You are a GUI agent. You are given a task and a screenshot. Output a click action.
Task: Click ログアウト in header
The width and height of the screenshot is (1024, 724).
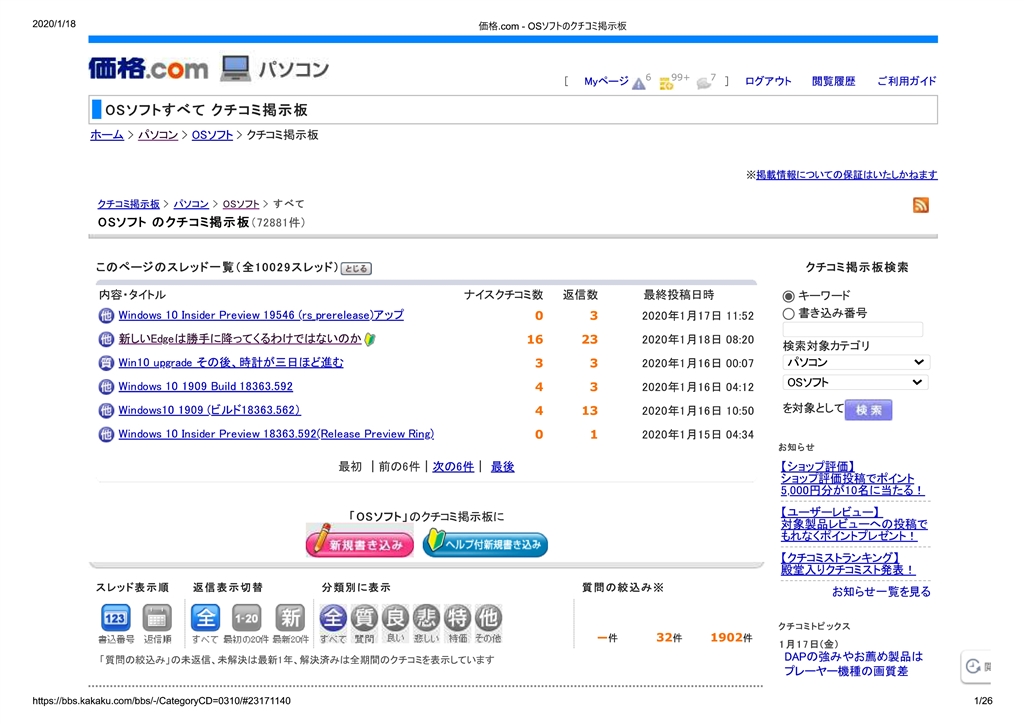click(767, 82)
